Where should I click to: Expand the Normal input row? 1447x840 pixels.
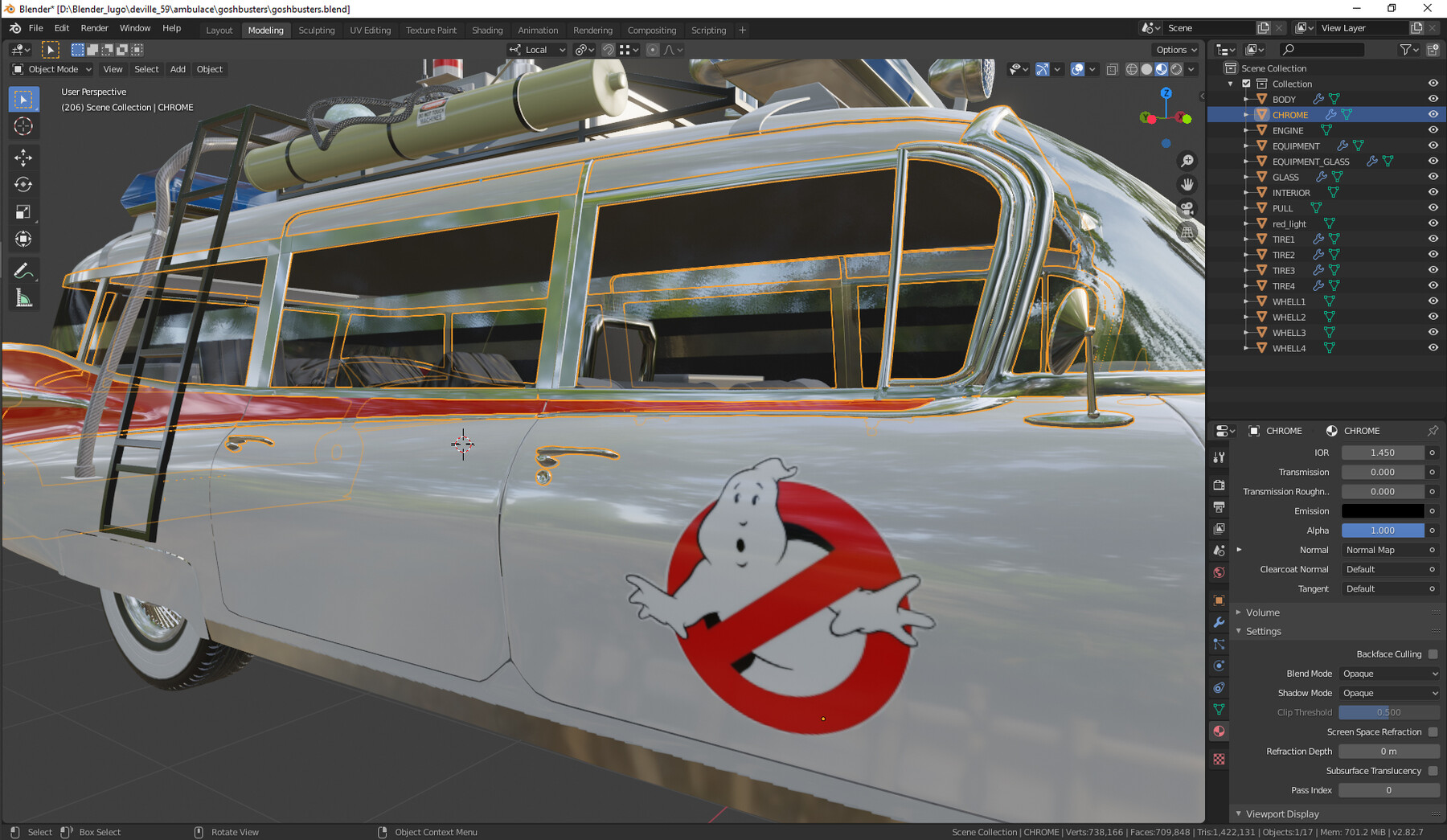1239,550
